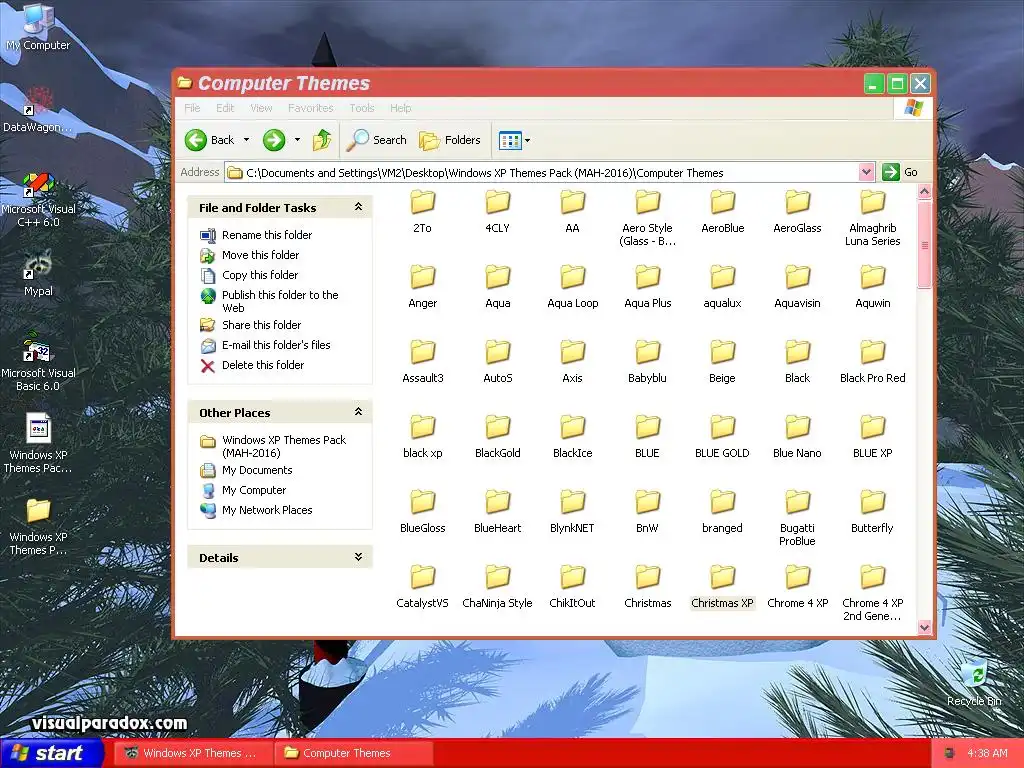Select Mypal desktop icon
Viewport: 1024px width, 768px height.
[38, 274]
